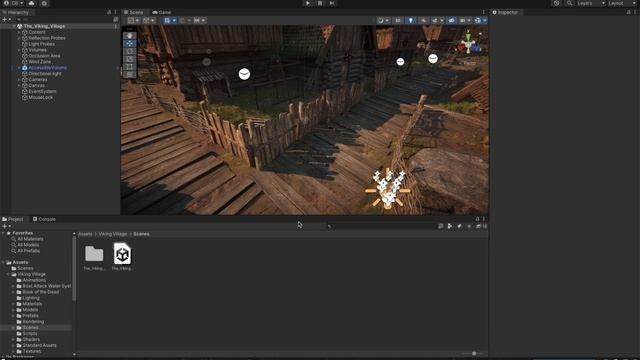Toggle the Project panel lock
Image resolution: width=640 pixels, height=360 pixels.
tap(477, 219)
